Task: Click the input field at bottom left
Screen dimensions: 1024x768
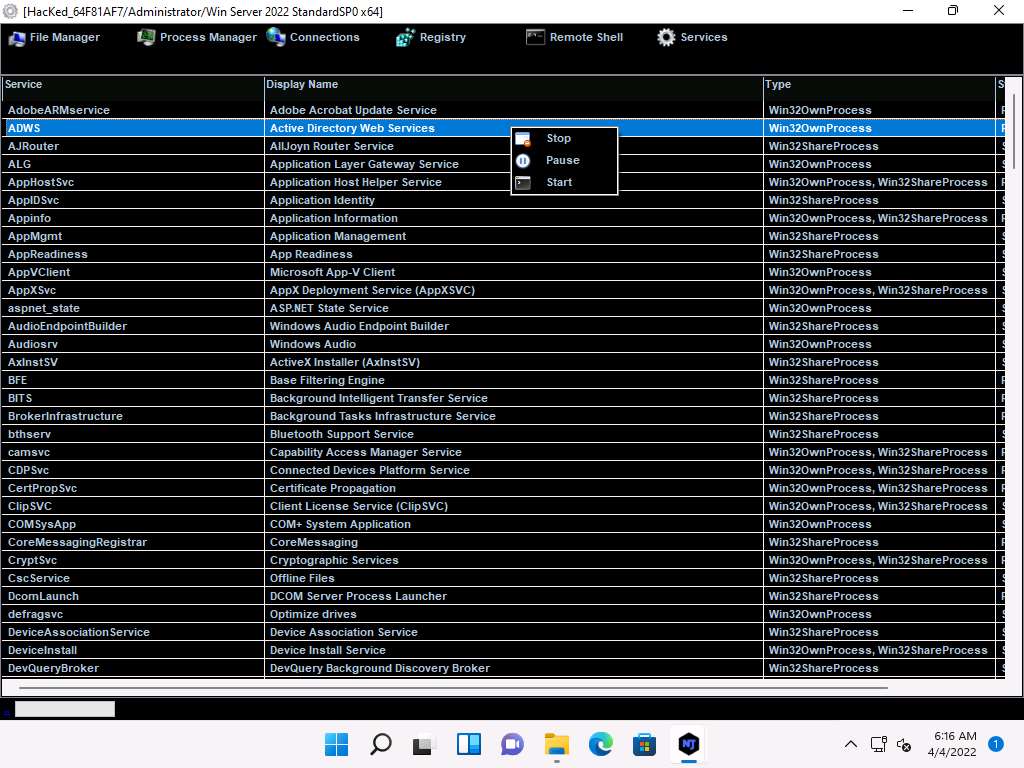Action: tap(64, 709)
